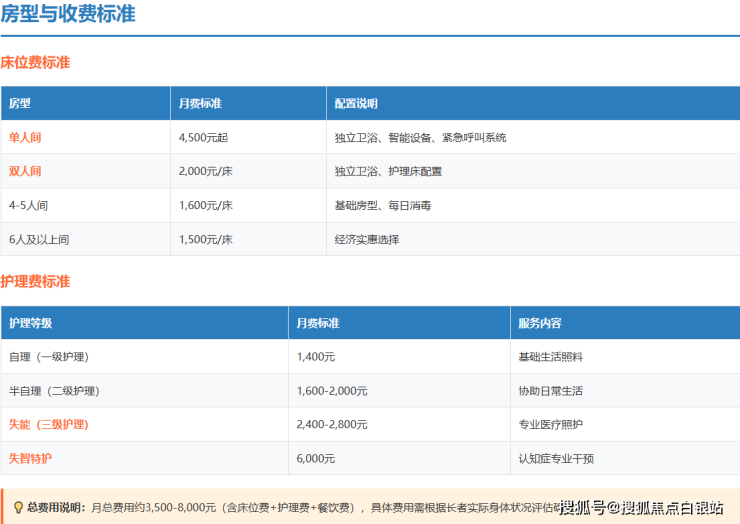Viewport: 740px width, 524px height.
Task: Select the 6人及以上间 row label
Action: pos(39,239)
